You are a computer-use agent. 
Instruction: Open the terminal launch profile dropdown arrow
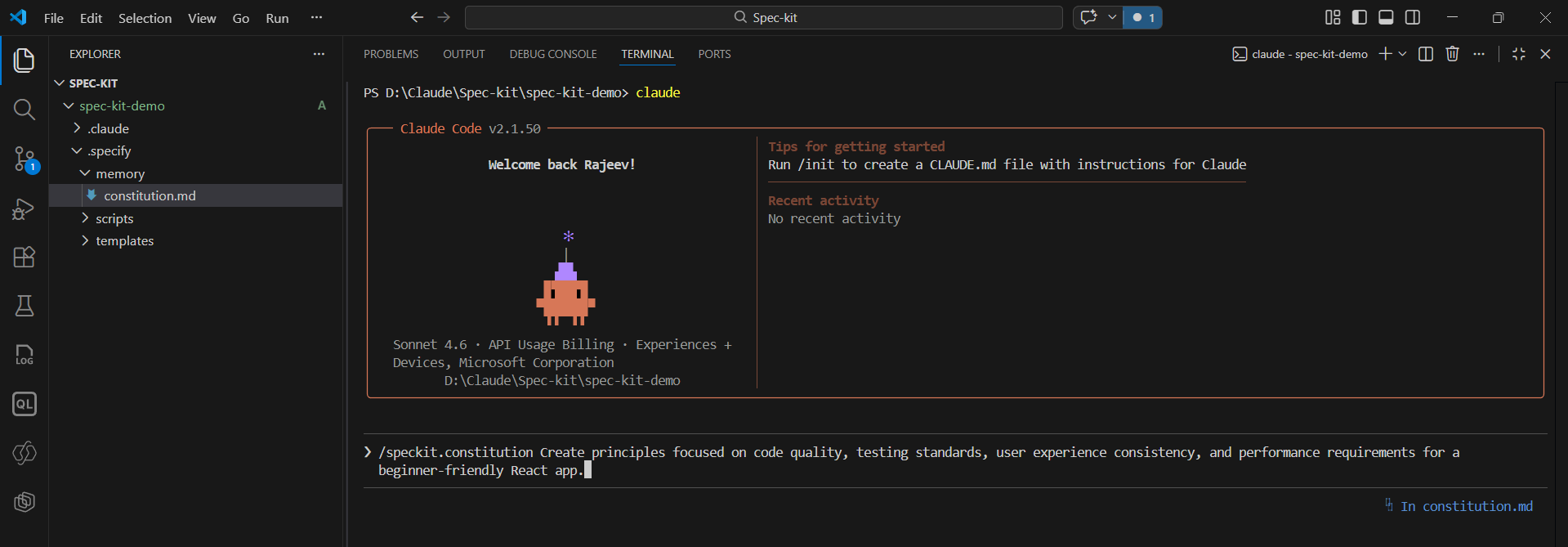(x=1403, y=54)
